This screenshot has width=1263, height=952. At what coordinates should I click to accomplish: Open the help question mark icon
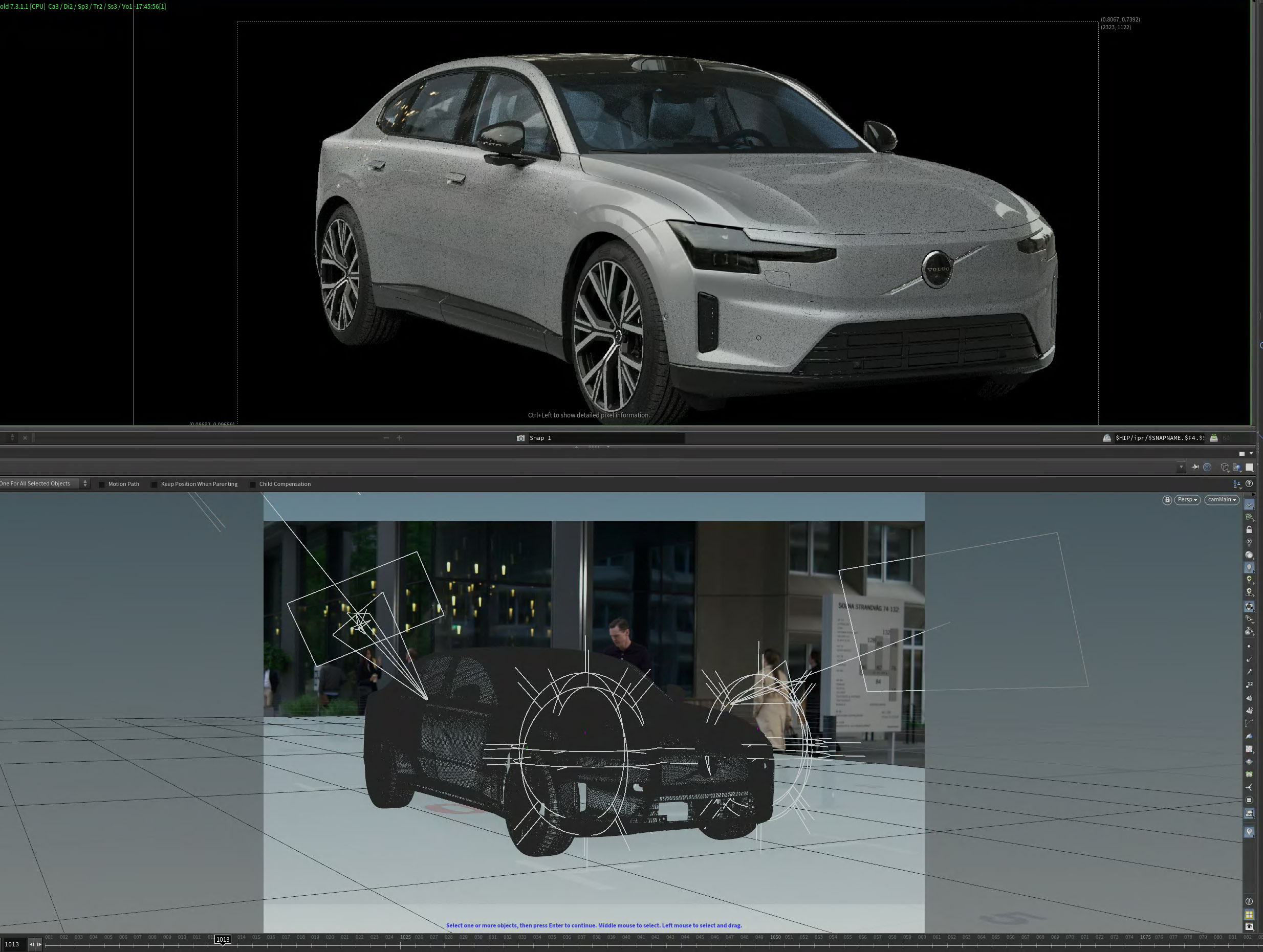1249,483
